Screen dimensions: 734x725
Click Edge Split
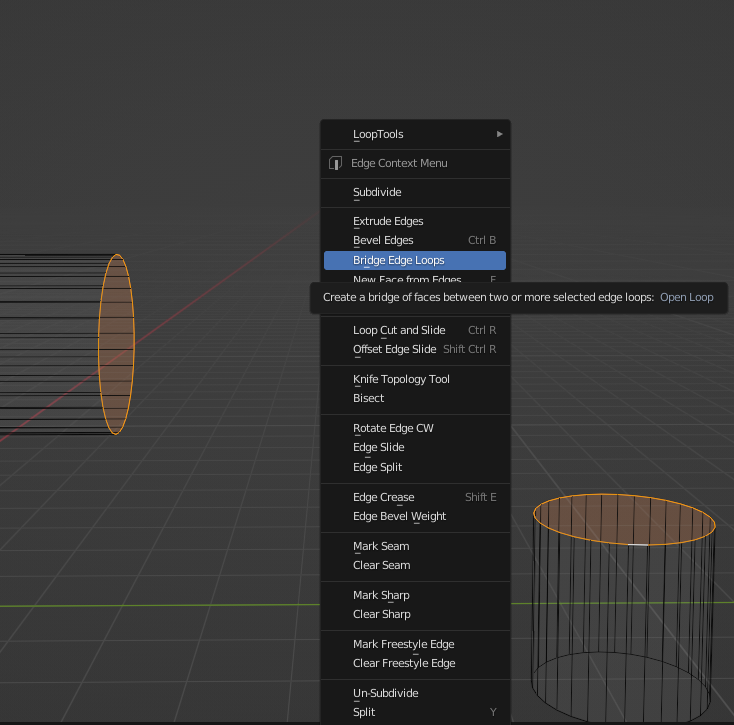[415, 467]
